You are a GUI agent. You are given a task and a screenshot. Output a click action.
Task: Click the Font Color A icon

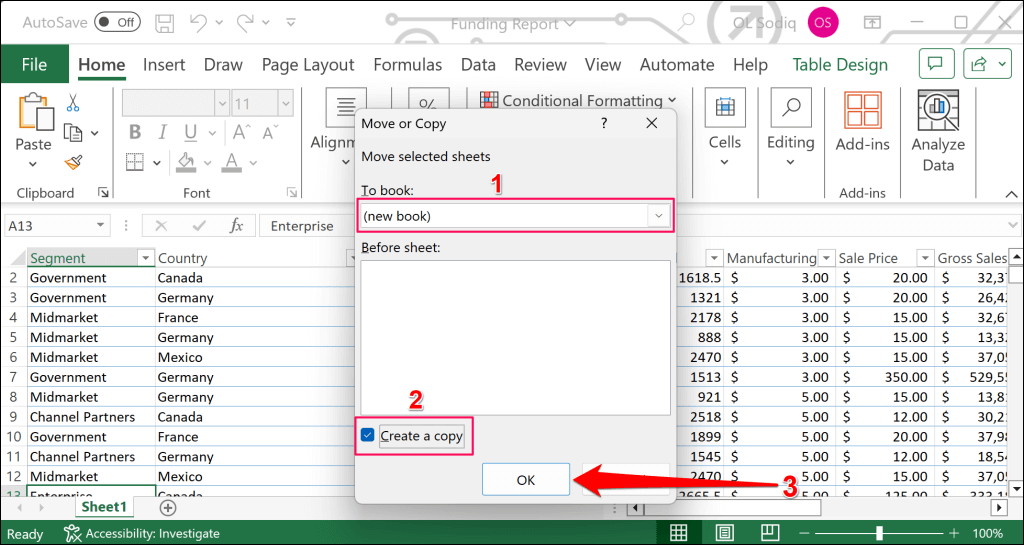point(231,161)
